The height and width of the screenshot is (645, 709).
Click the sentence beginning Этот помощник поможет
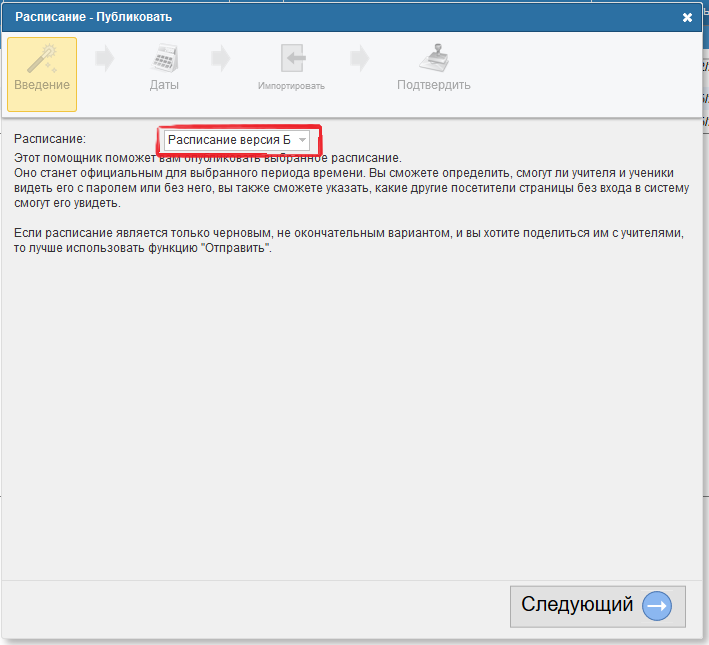[208, 158]
